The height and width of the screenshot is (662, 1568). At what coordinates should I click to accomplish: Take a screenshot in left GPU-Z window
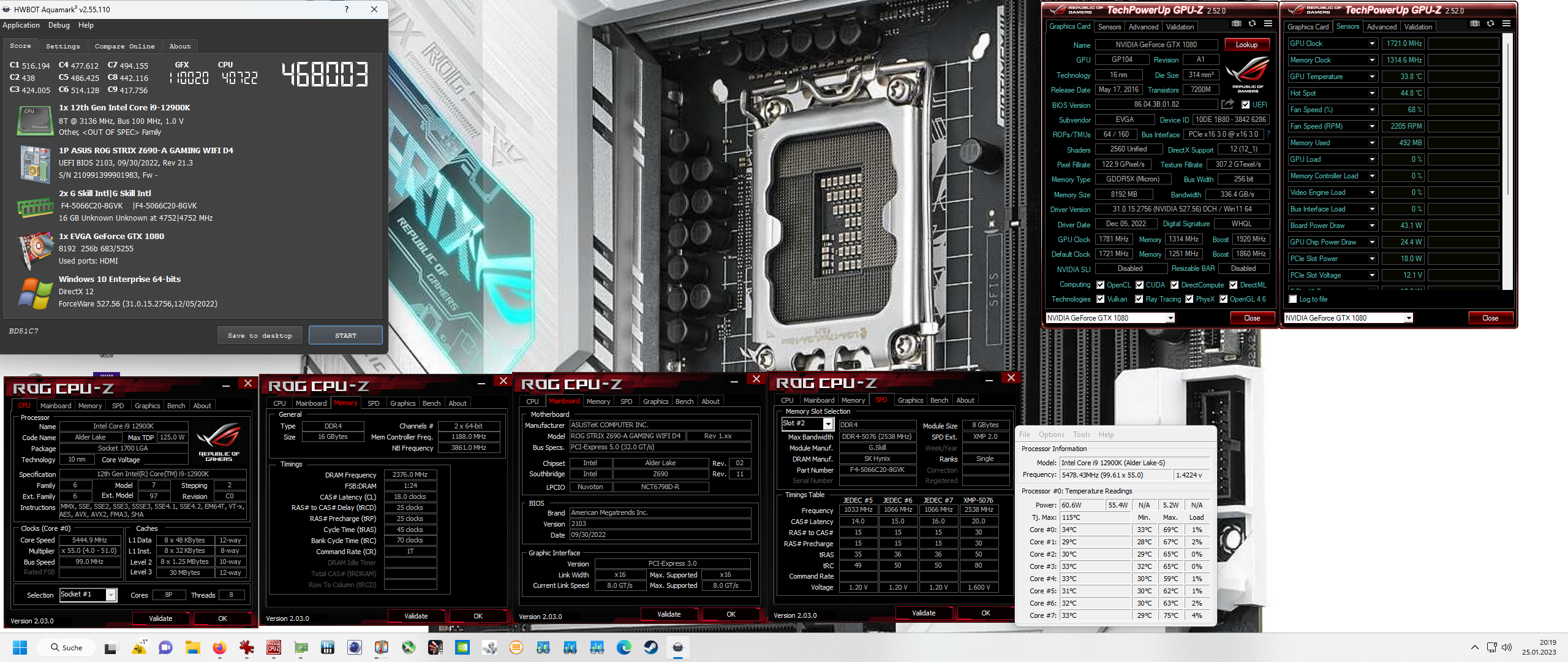1237,24
